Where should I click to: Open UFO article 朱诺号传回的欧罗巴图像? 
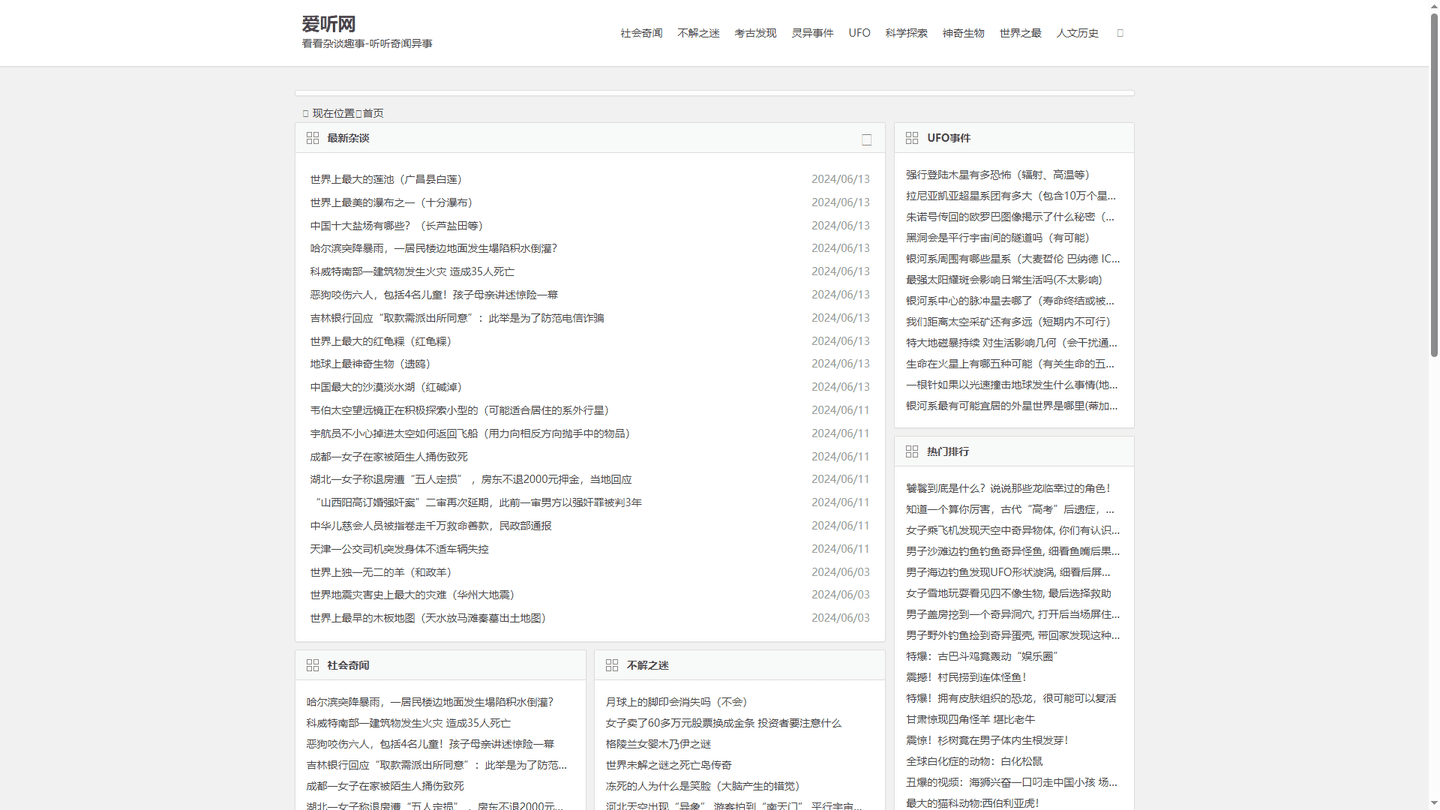pos(1011,217)
